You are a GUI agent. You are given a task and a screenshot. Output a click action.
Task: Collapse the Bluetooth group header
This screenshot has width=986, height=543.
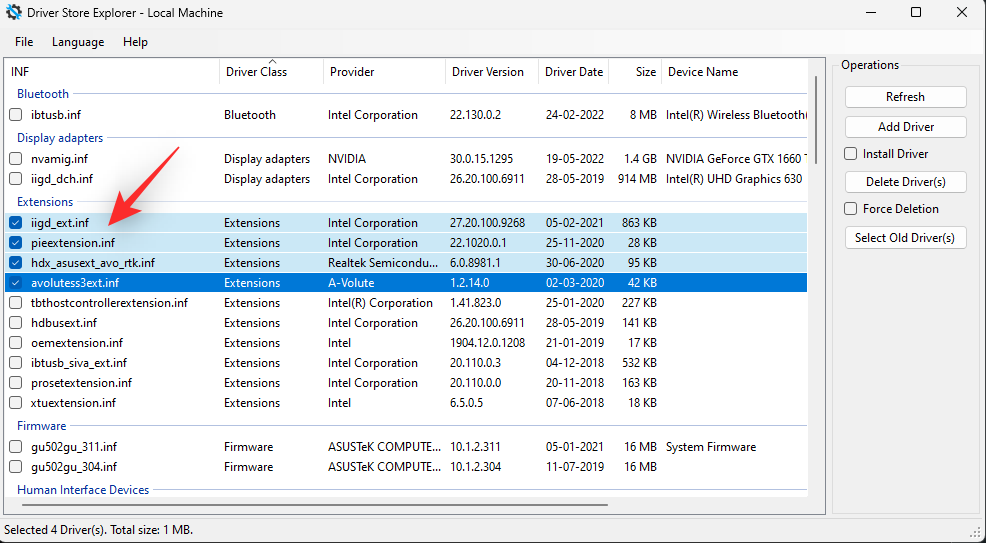43,94
